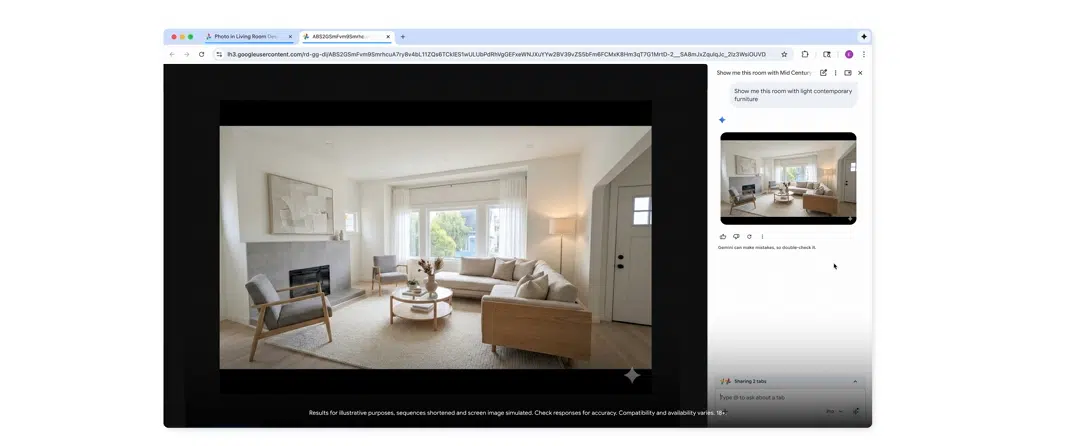Open more options below the Gemini response
The image size is (1073, 446).
pyautogui.click(x=762, y=237)
